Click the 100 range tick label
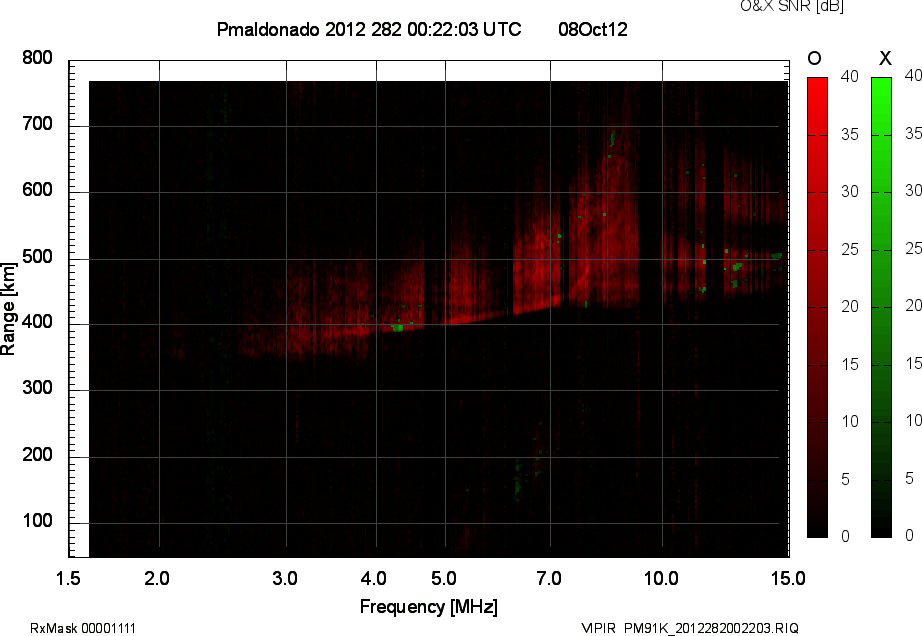This screenshot has height=636, width=922. point(38,521)
